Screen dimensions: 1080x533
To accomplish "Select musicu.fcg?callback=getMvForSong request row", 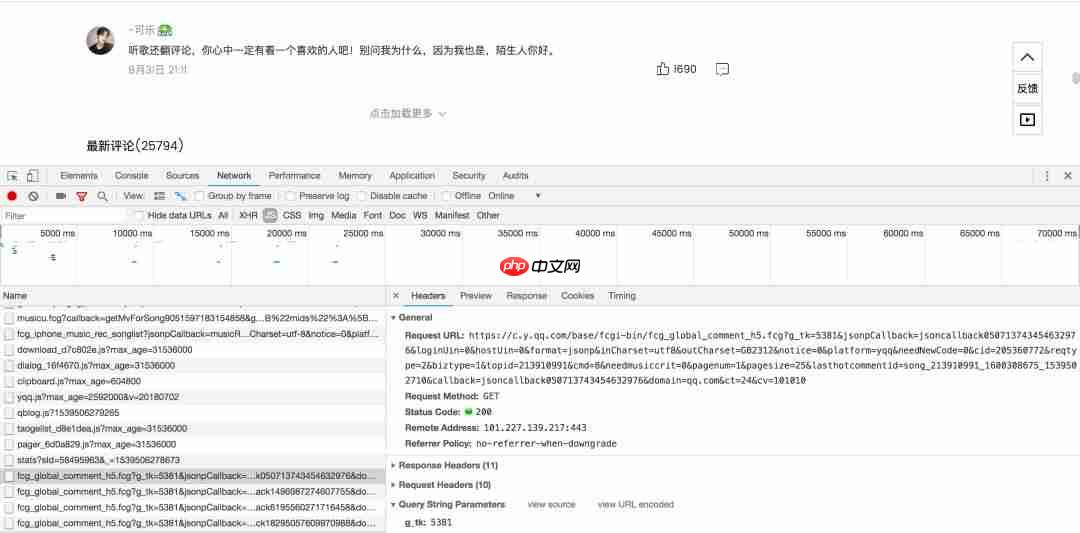I will pyautogui.click(x=193, y=318).
